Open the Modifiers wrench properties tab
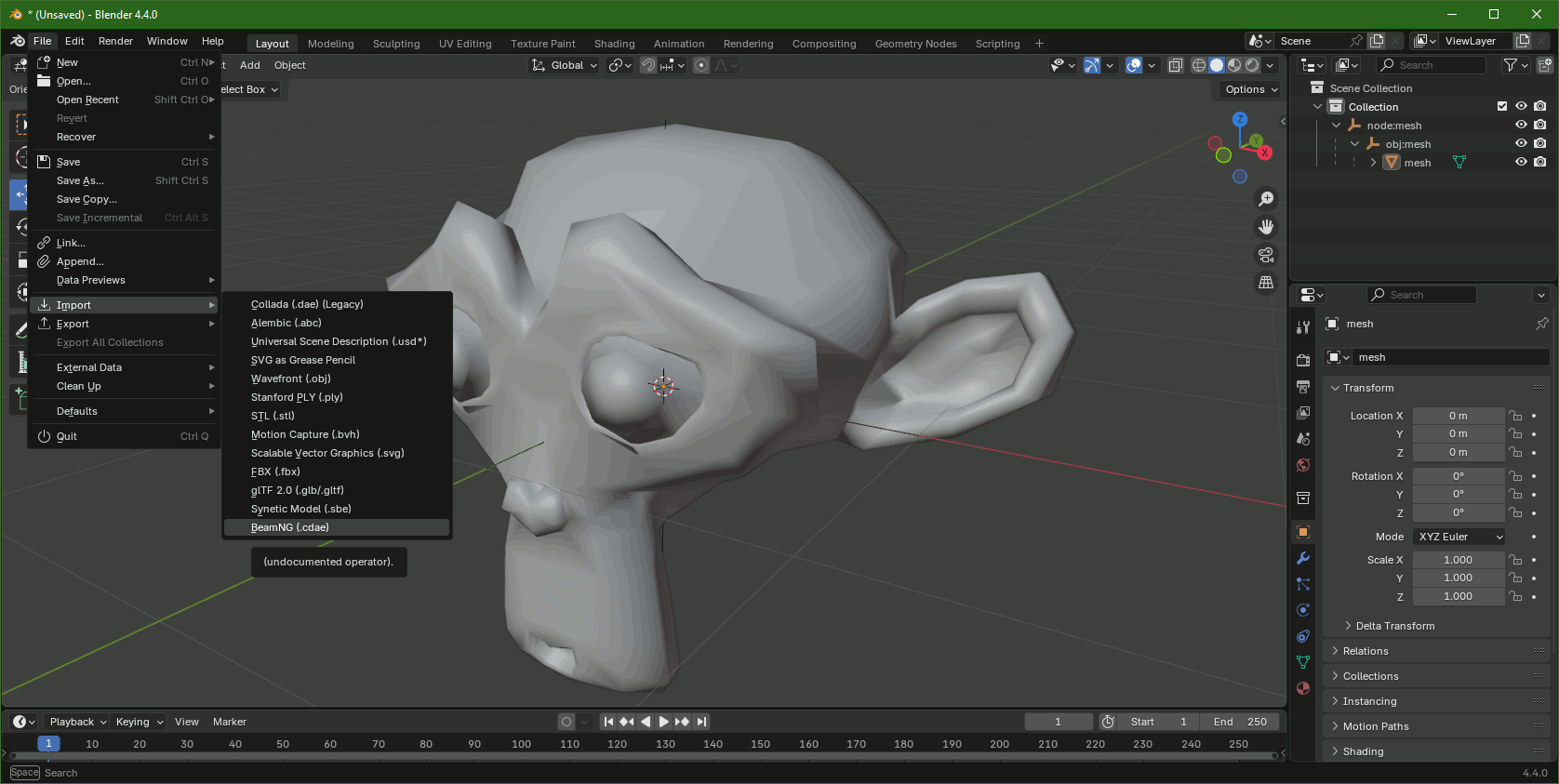1559x784 pixels. pos(1303,558)
